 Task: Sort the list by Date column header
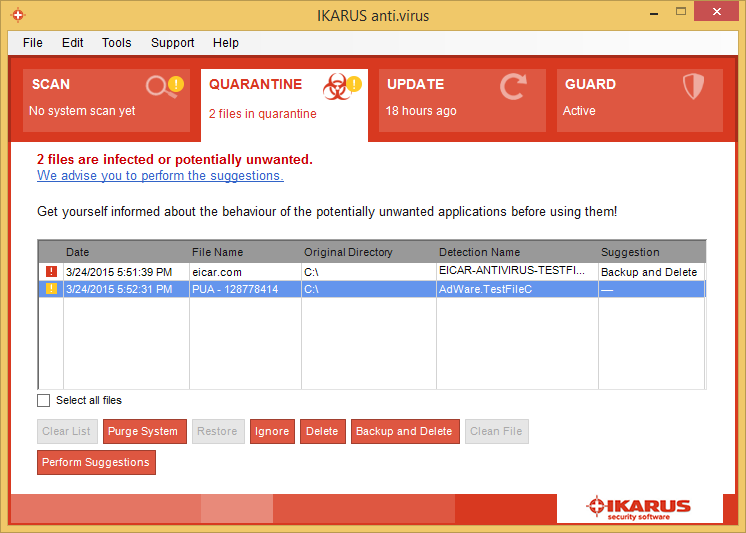tap(78, 252)
